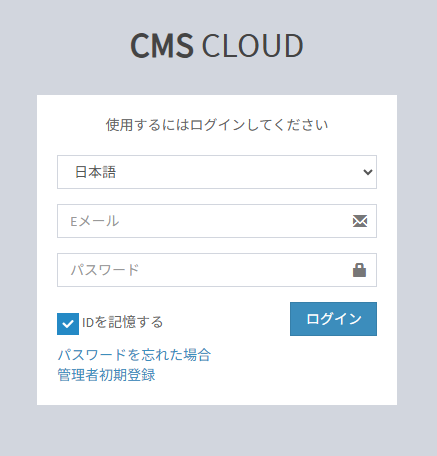Screen dimensions: 437x456
Task: Click the CLOUD word in the logo
Action: tap(252, 45)
